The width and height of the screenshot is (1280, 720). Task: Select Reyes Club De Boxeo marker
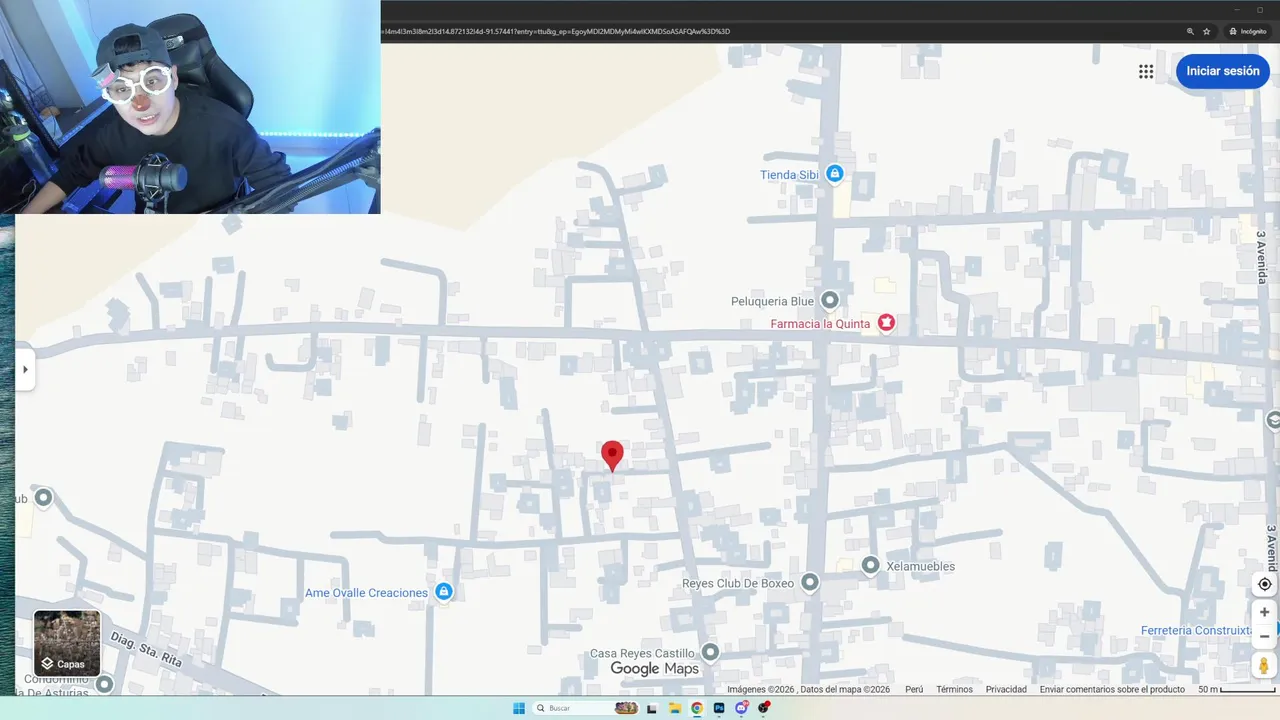[x=810, y=582]
